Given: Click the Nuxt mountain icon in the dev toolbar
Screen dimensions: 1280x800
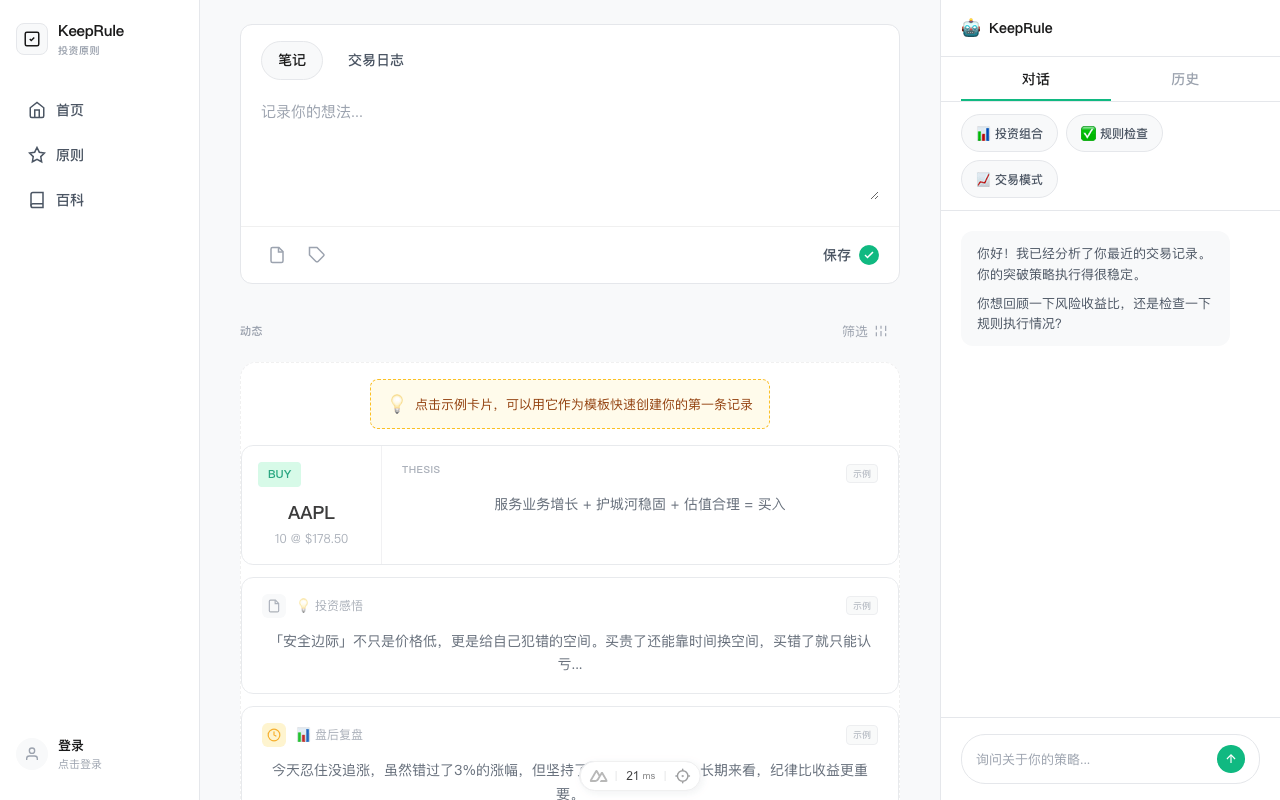Looking at the screenshot, I should [x=599, y=776].
